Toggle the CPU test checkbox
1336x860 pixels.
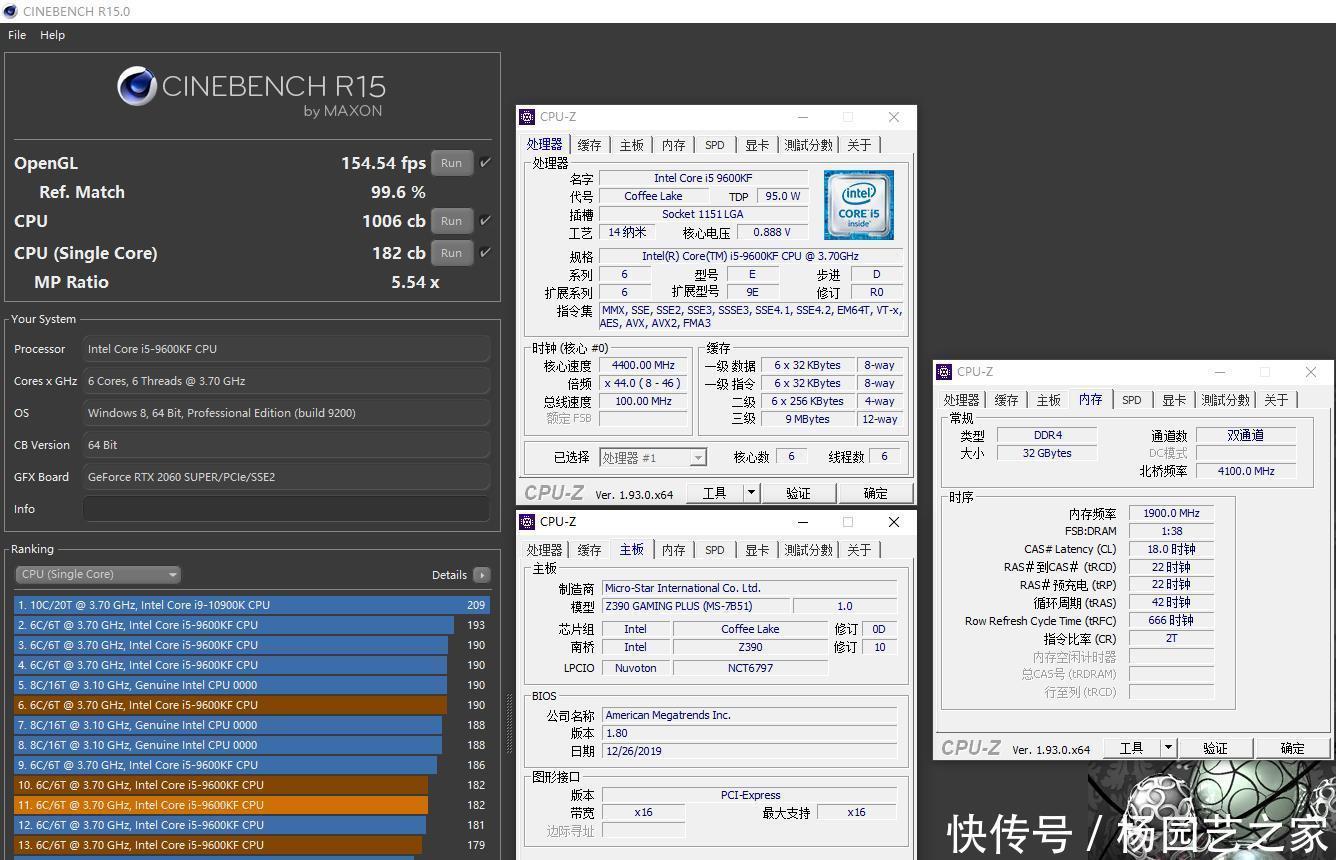point(486,220)
